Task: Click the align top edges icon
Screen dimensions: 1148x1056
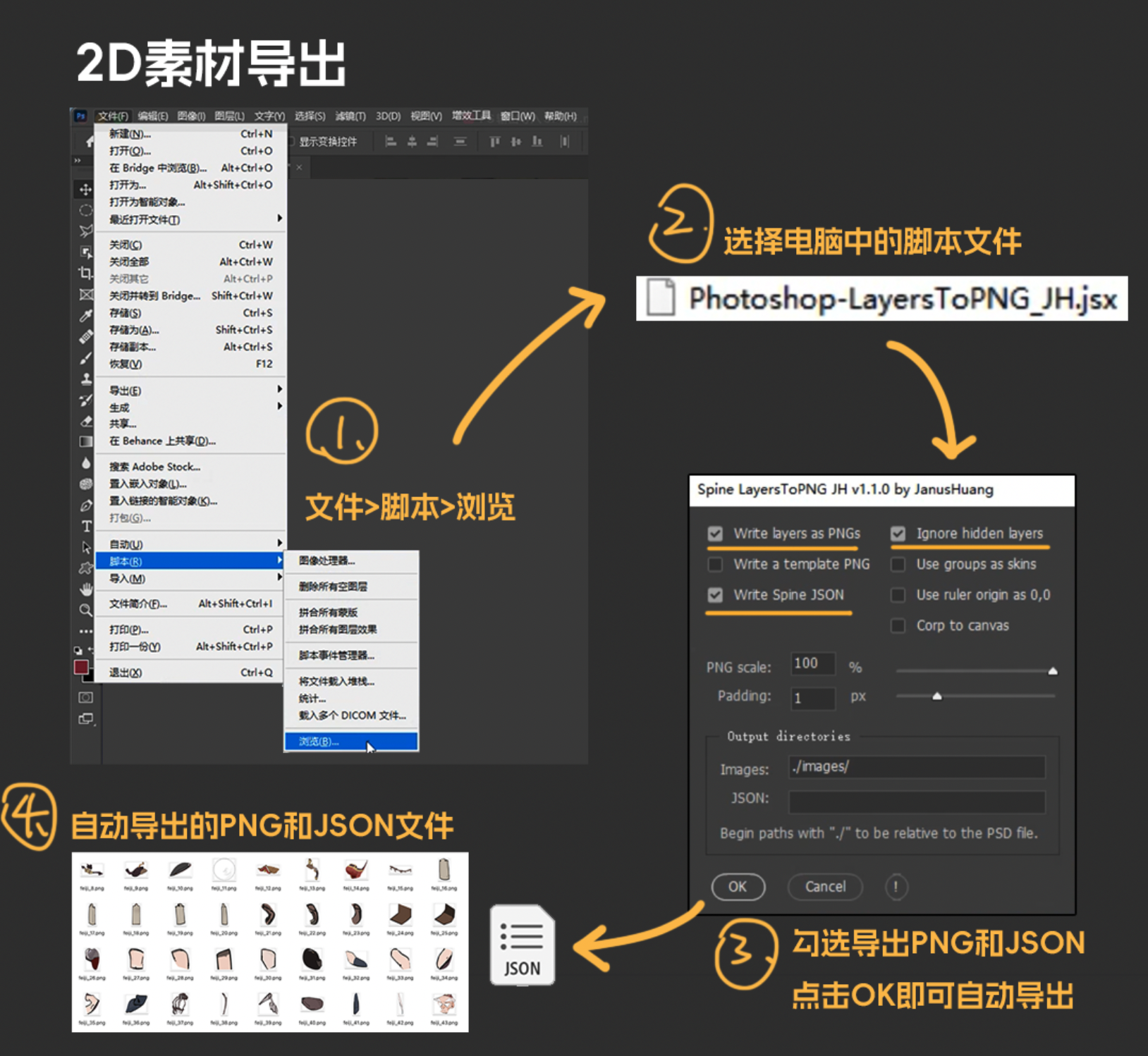Action: click(495, 142)
